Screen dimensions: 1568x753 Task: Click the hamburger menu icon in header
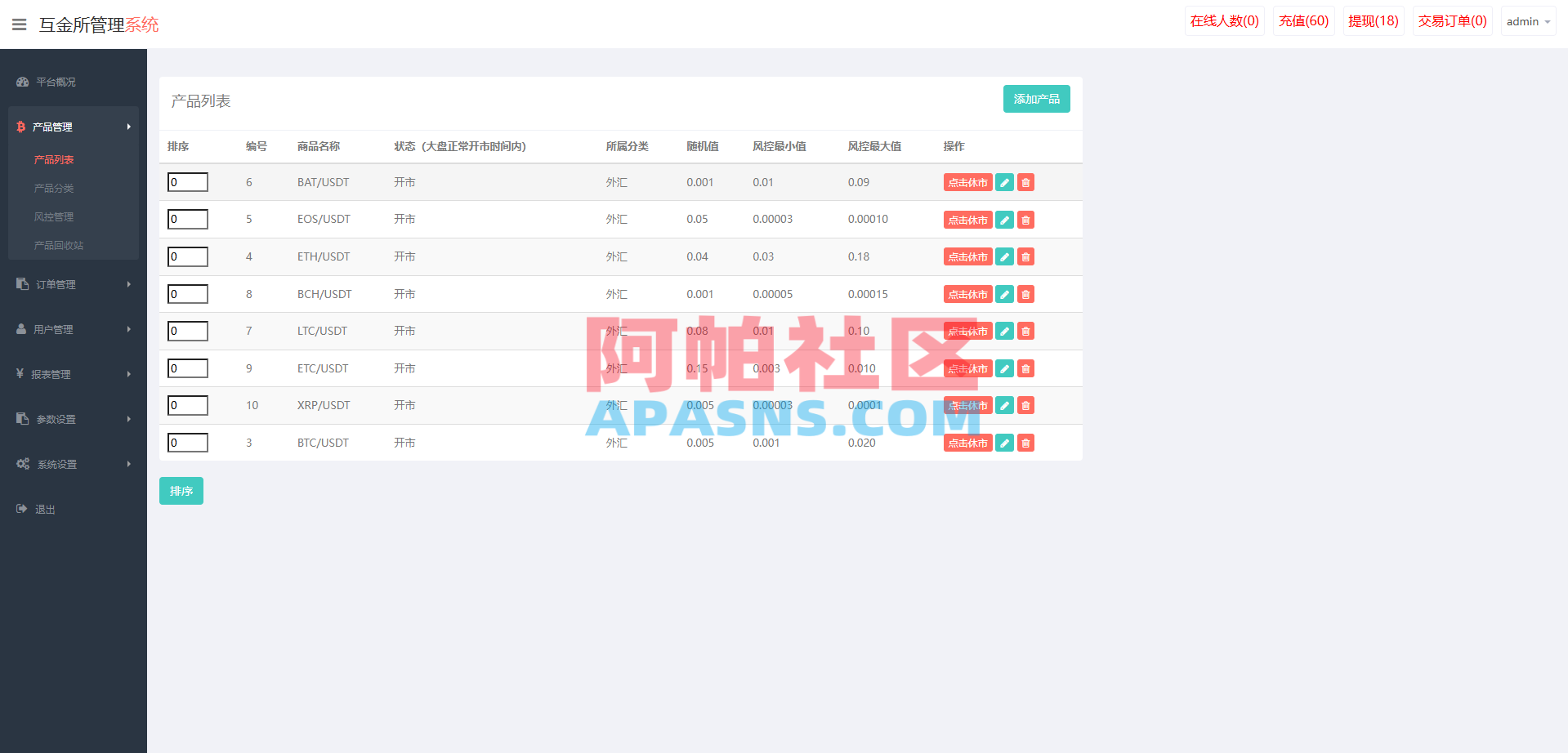pos(20,25)
